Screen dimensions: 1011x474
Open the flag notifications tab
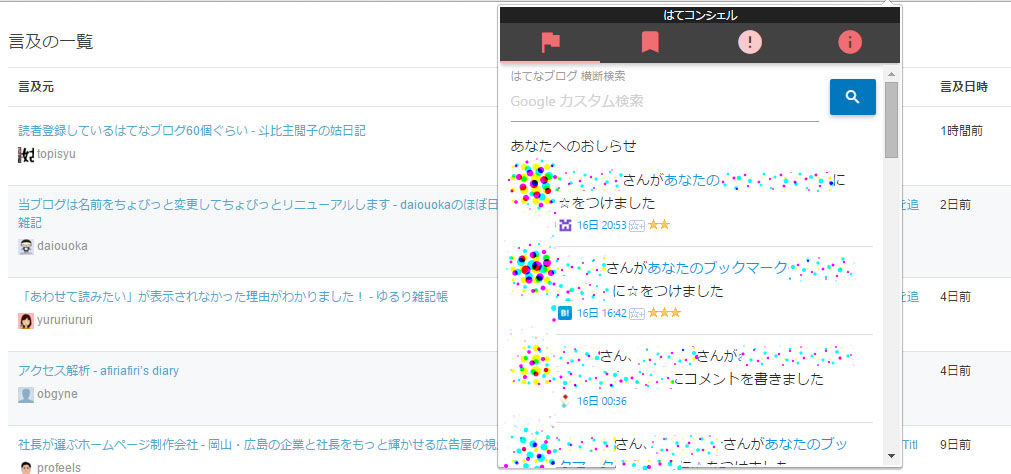click(x=550, y=43)
